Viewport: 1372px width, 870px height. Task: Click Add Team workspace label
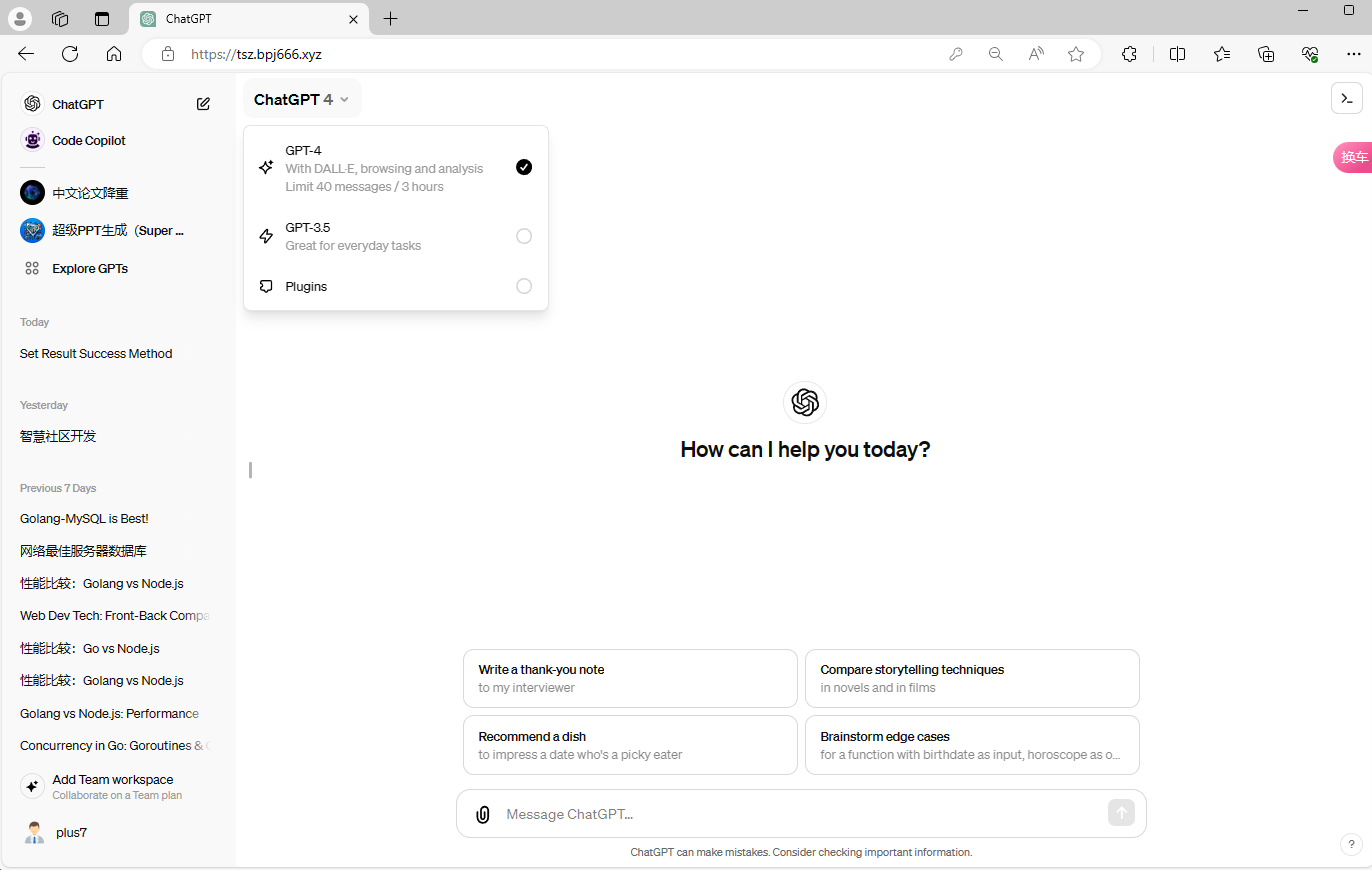pyautogui.click(x=113, y=779)
